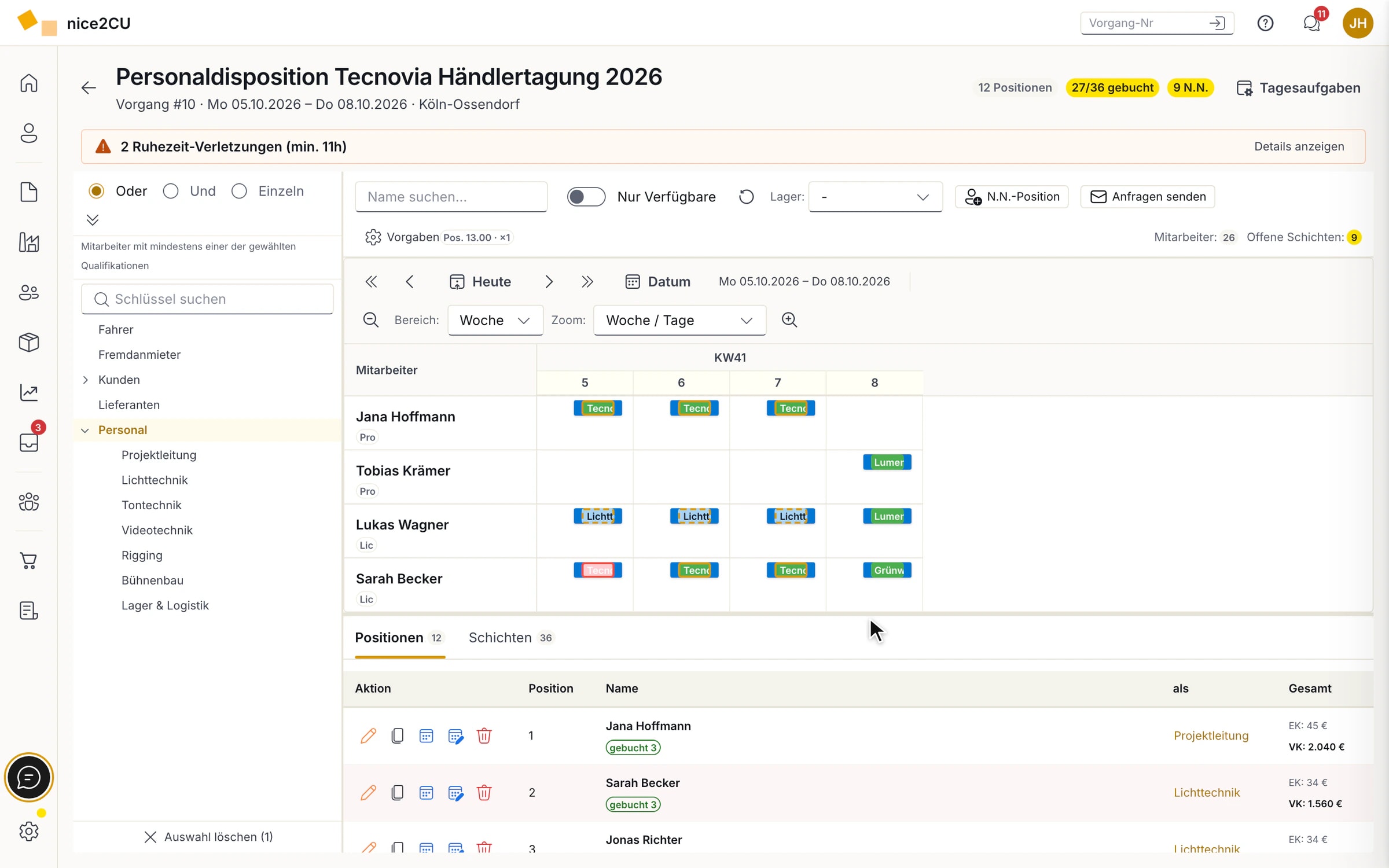This screenshot has width=1389, height=868.
Task: Open the help question mark icon
Action: [1265, 23]
